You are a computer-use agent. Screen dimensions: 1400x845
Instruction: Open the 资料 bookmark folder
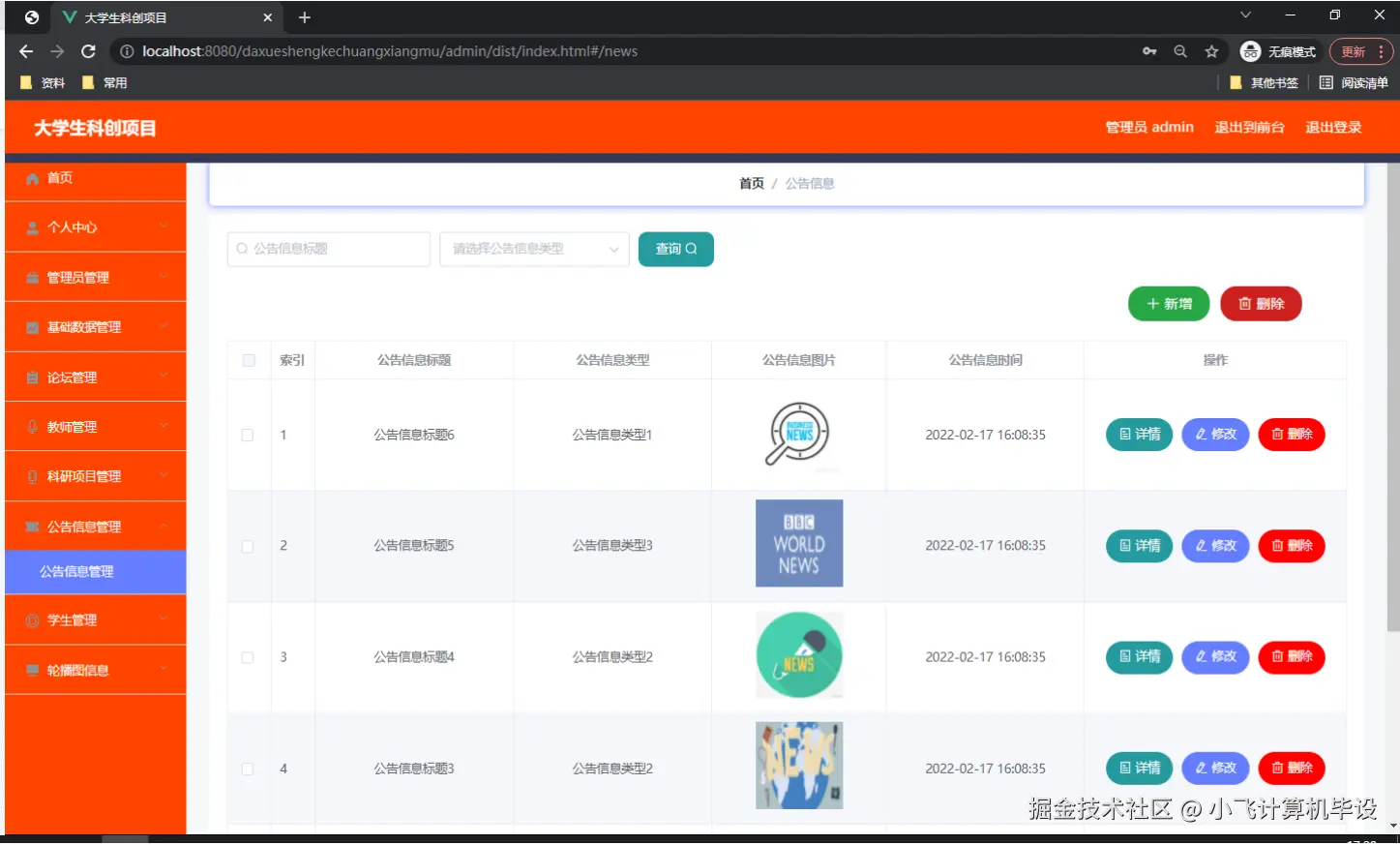[43, 82]
